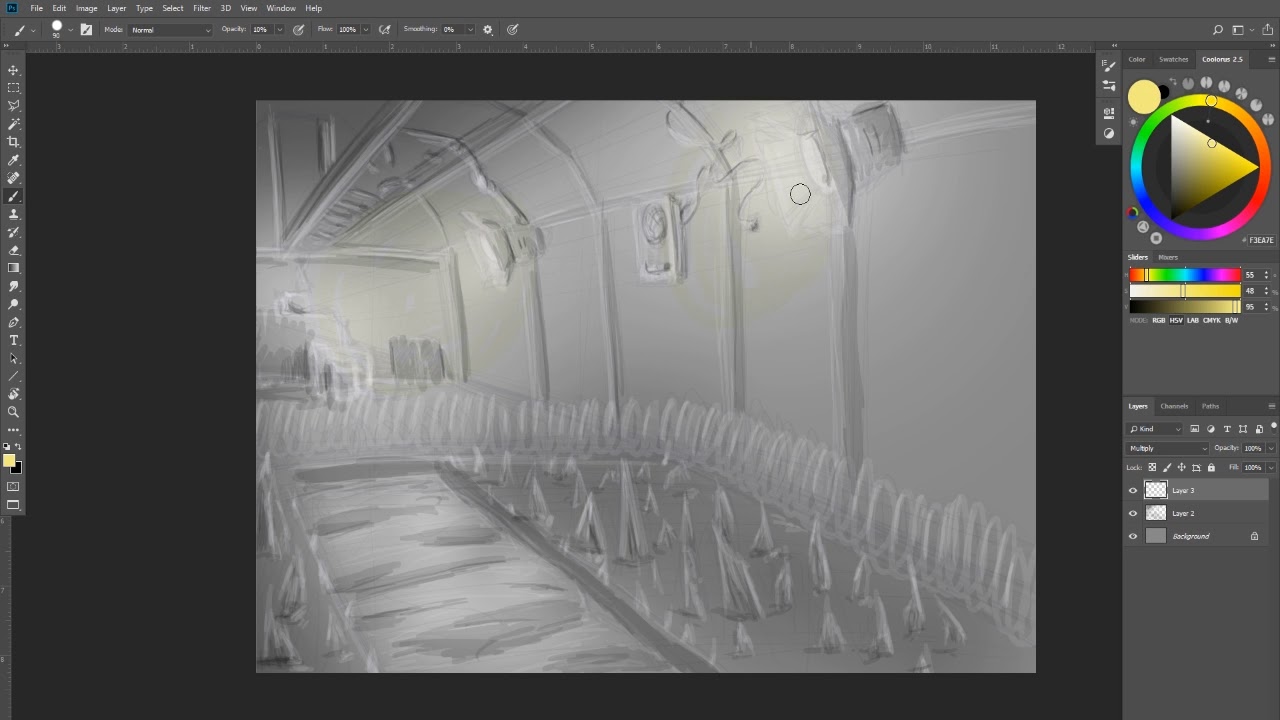Image resolution: width=1280 pixels, height=720 pixels.
Task: Open the Kind filter dropdown
Action: point(1155,429)
